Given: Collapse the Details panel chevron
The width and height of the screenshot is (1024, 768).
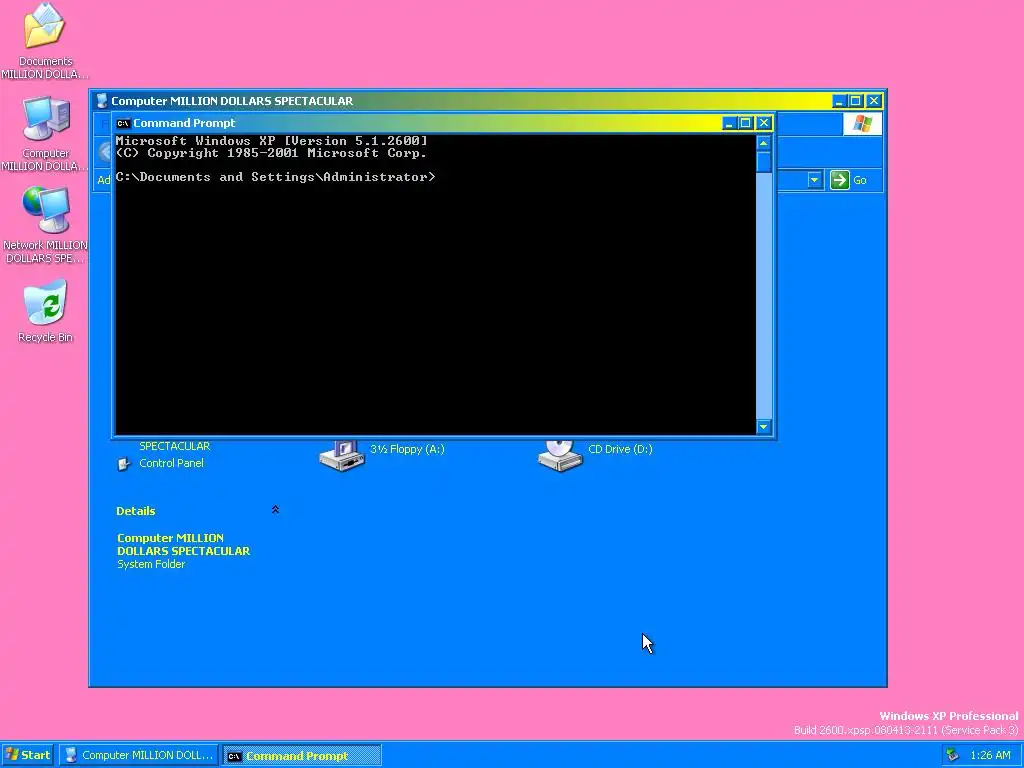Looking at the screenshot, I should point(275,510).
